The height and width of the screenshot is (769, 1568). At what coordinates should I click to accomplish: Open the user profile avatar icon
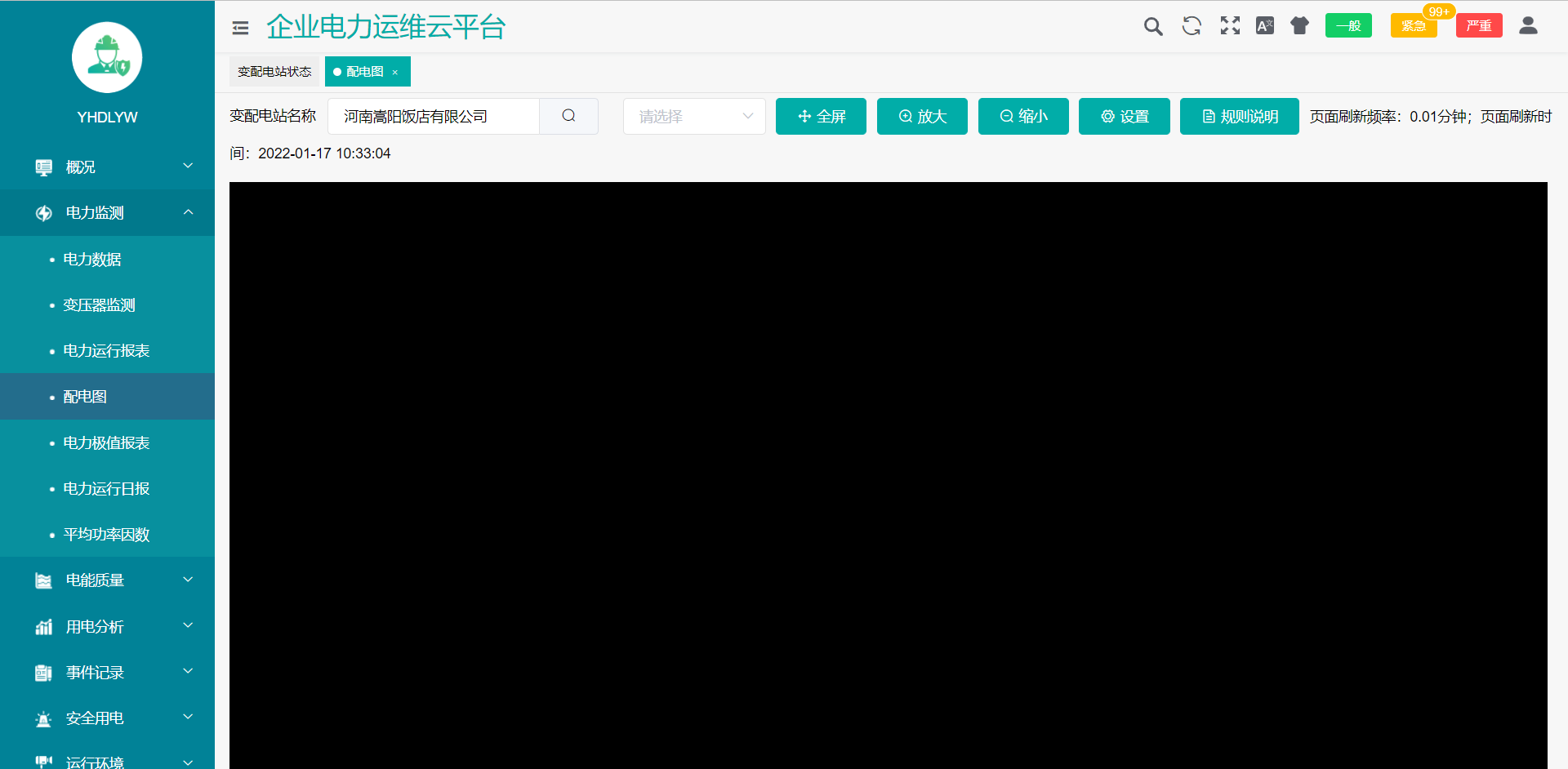(1528, 26)
